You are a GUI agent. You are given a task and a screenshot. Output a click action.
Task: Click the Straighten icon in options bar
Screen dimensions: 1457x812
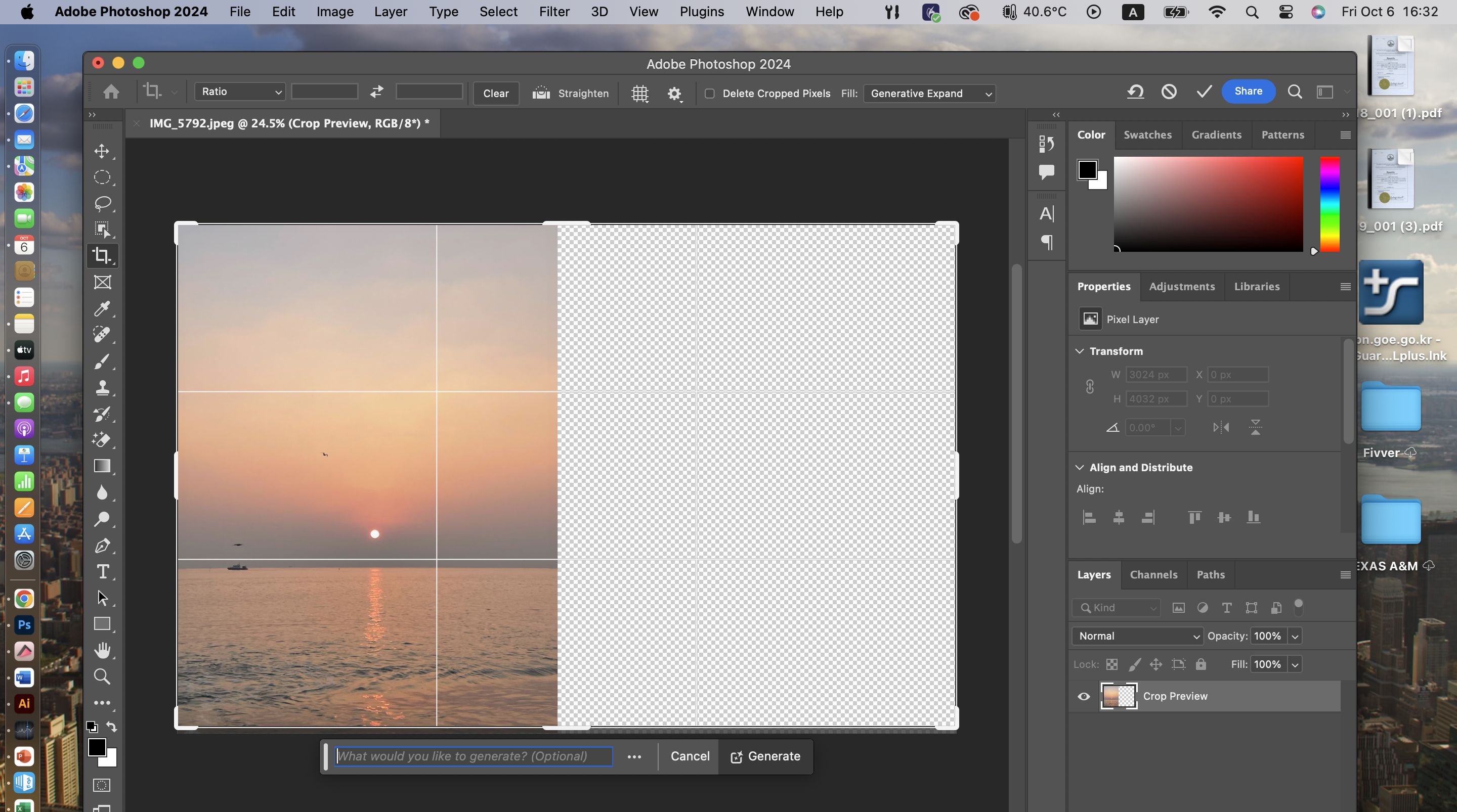541,93
